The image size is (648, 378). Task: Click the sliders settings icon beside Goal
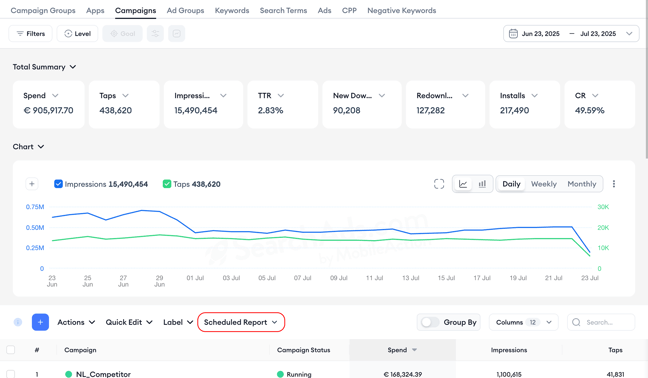[155, 33]
